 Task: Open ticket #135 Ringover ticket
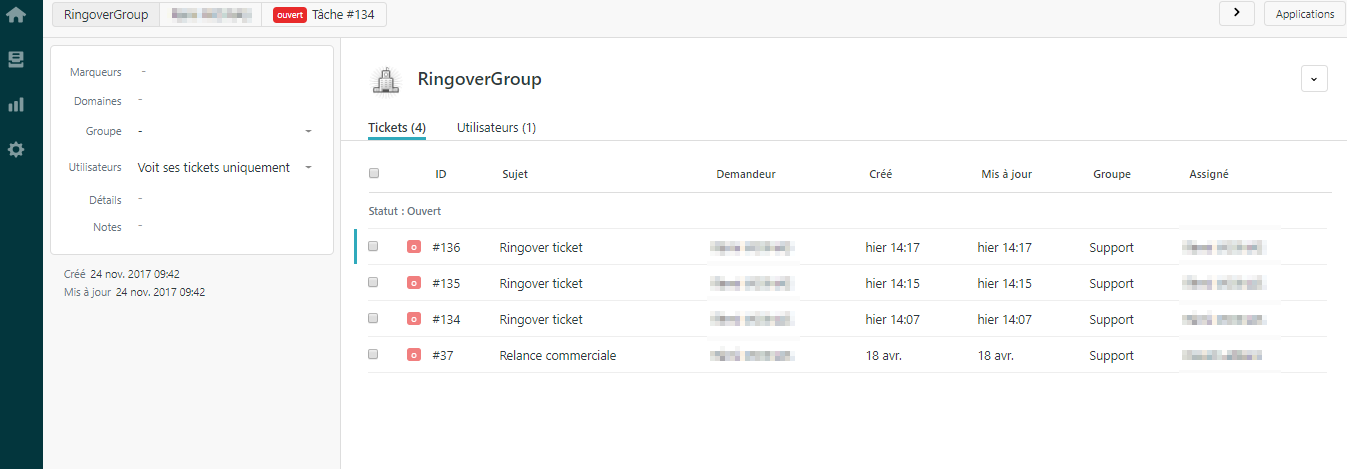pos(541,283)
